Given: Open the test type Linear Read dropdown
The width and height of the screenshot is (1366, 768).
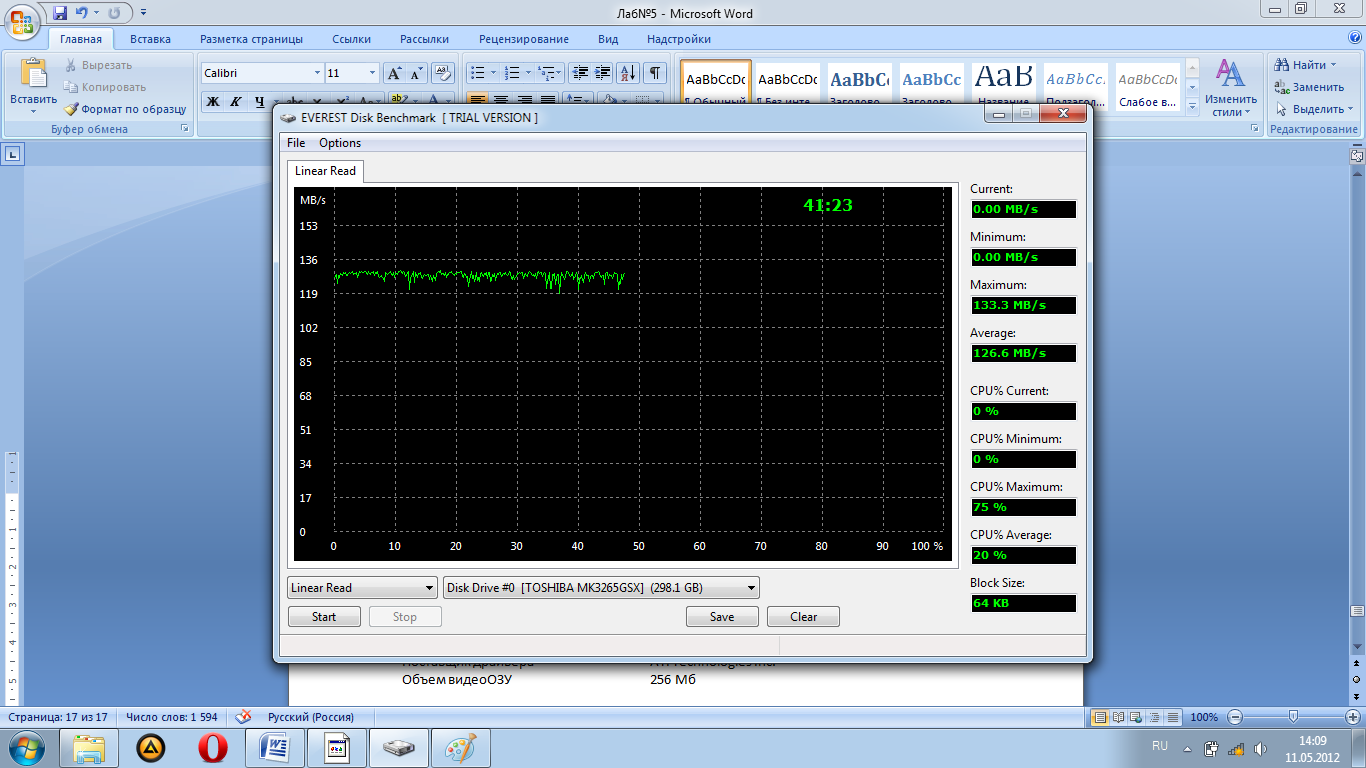Looking at the screenshot, I should 362,588.
